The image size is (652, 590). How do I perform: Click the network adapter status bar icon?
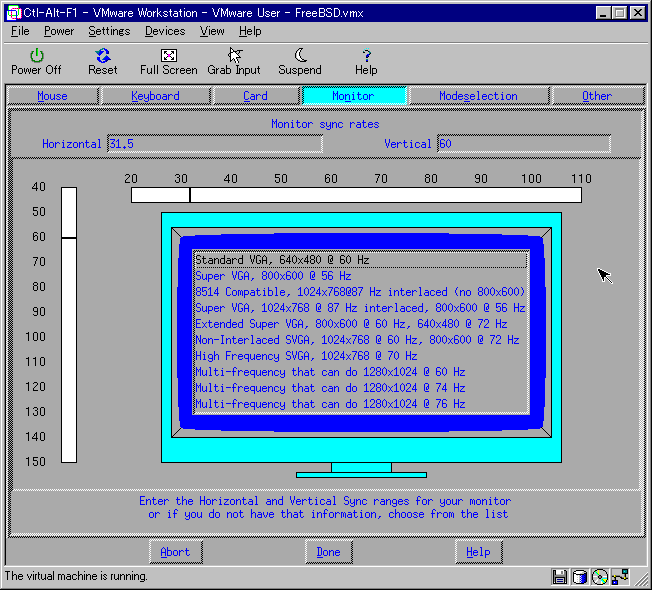click(620, 576)
